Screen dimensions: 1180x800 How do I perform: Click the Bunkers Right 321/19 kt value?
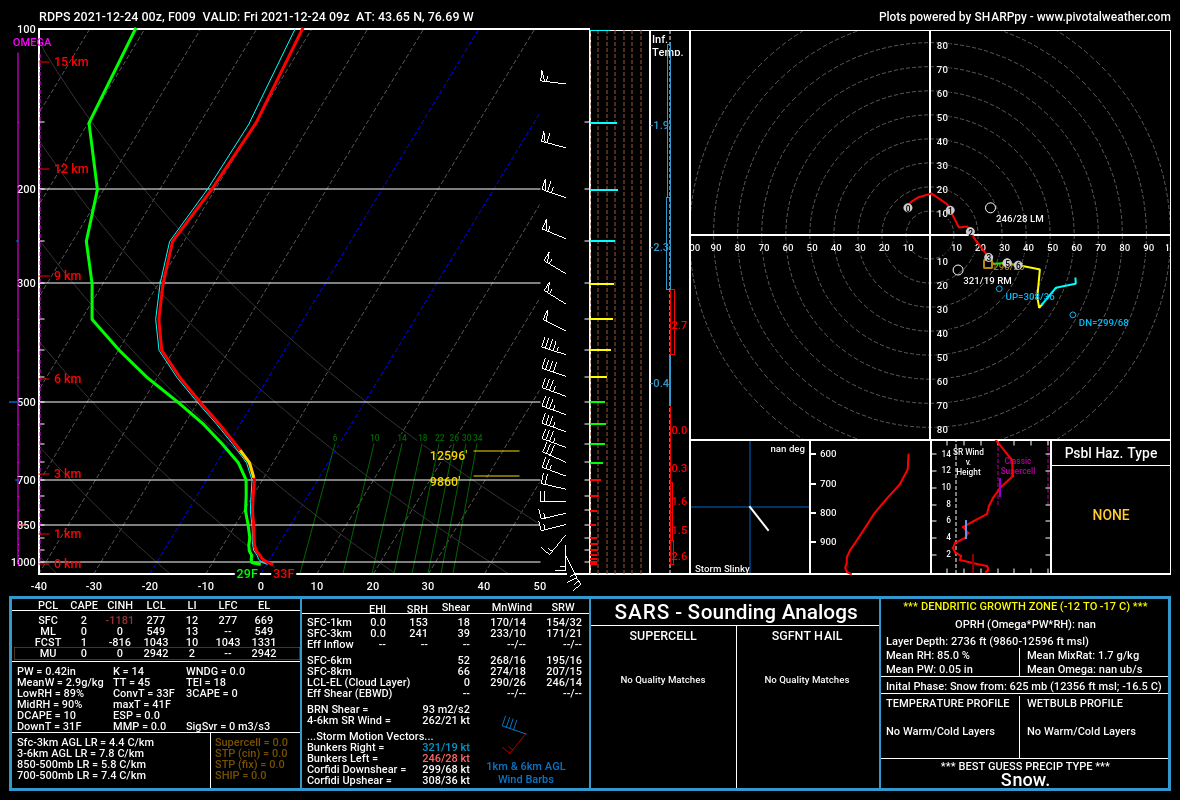446,747
